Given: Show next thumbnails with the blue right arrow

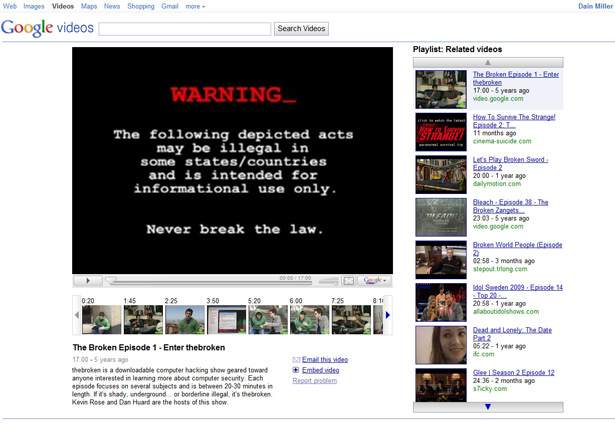Looking at the screenshot, I should pos(388,315).
